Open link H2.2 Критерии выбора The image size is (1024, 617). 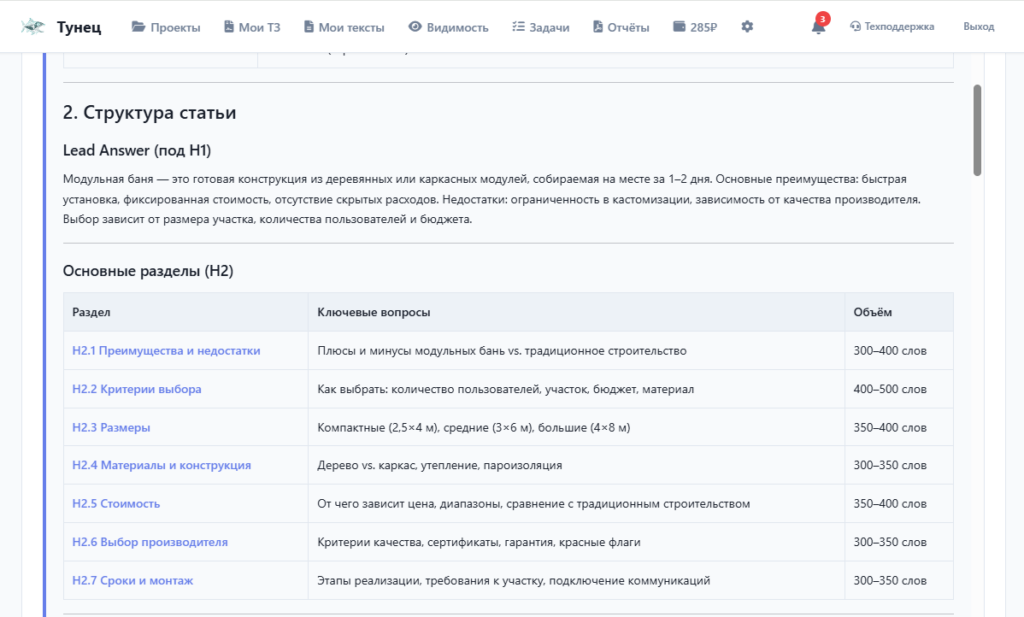tap(136, 389)
